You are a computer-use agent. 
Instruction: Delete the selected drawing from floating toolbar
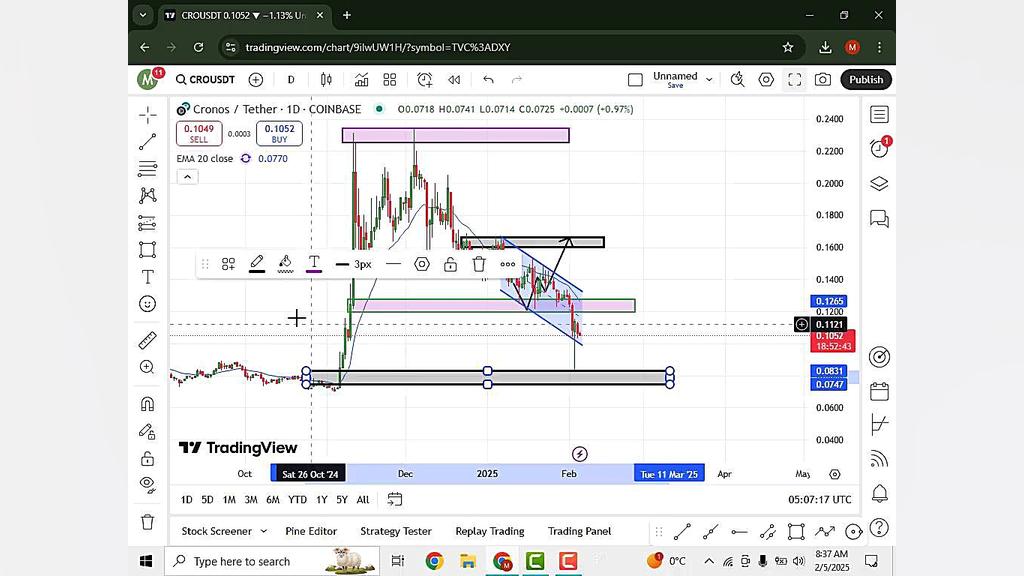click(x=479, y=264)
